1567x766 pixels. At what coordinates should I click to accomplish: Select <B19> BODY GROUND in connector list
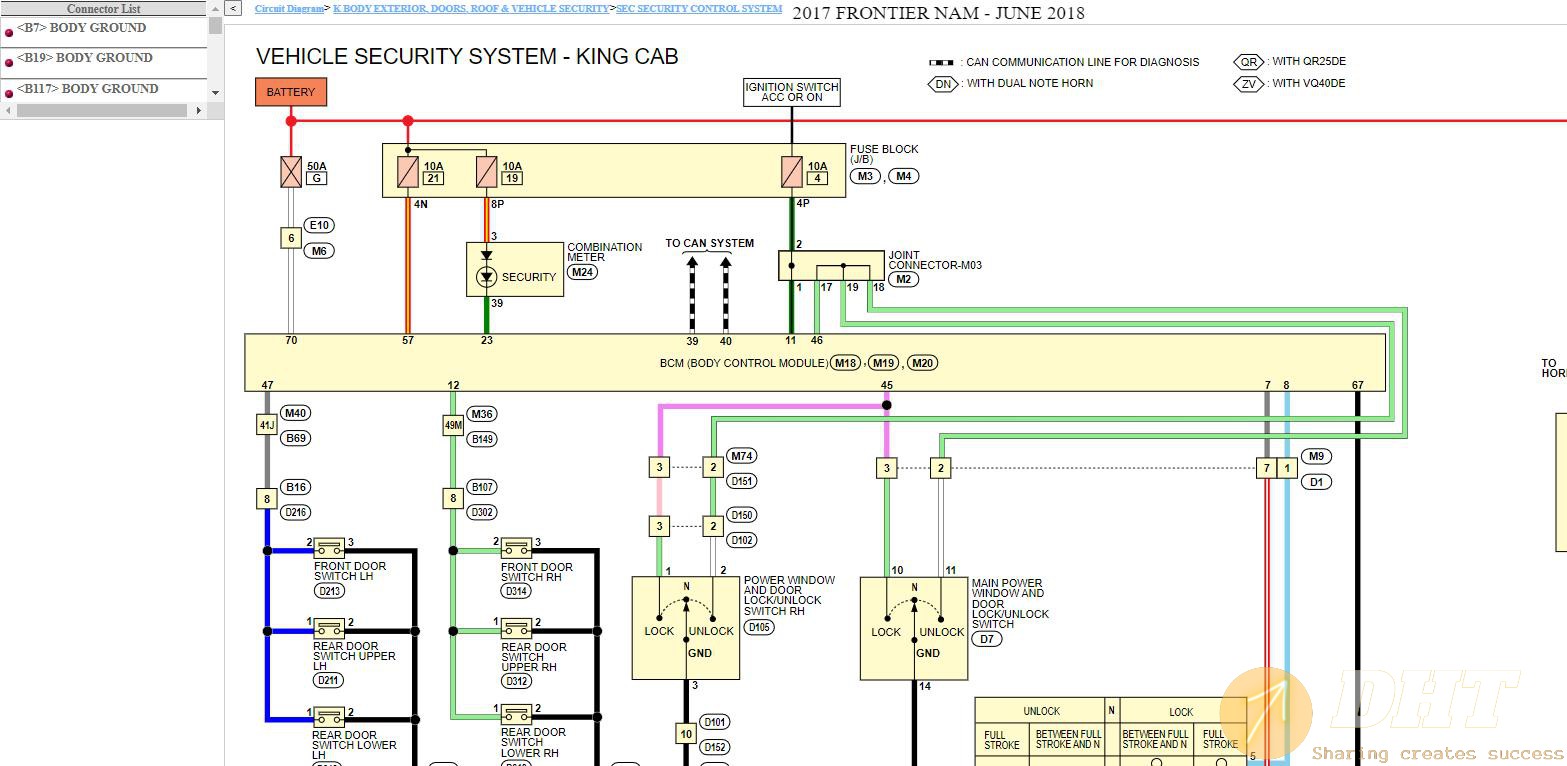click(85, 58)
